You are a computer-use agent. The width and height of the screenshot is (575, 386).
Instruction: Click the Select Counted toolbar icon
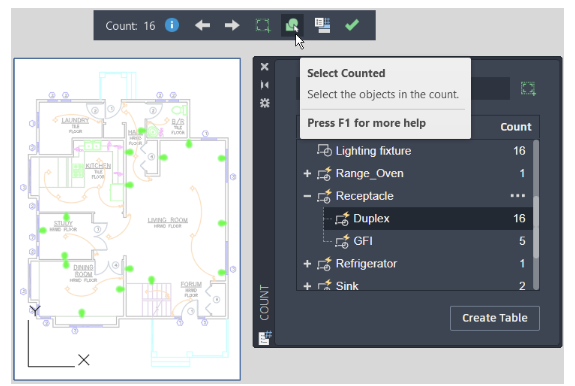[292, 26]
